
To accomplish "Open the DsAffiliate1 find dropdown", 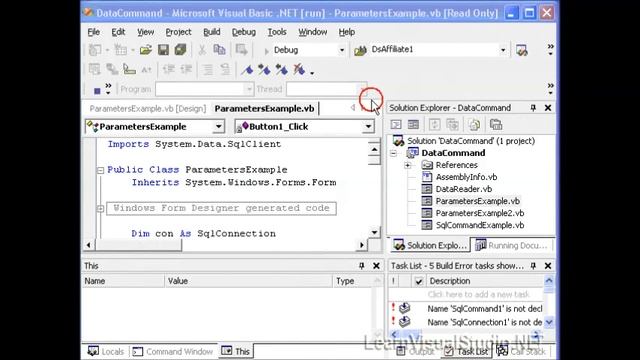I will pyautogui.click(x=503, y=50).
